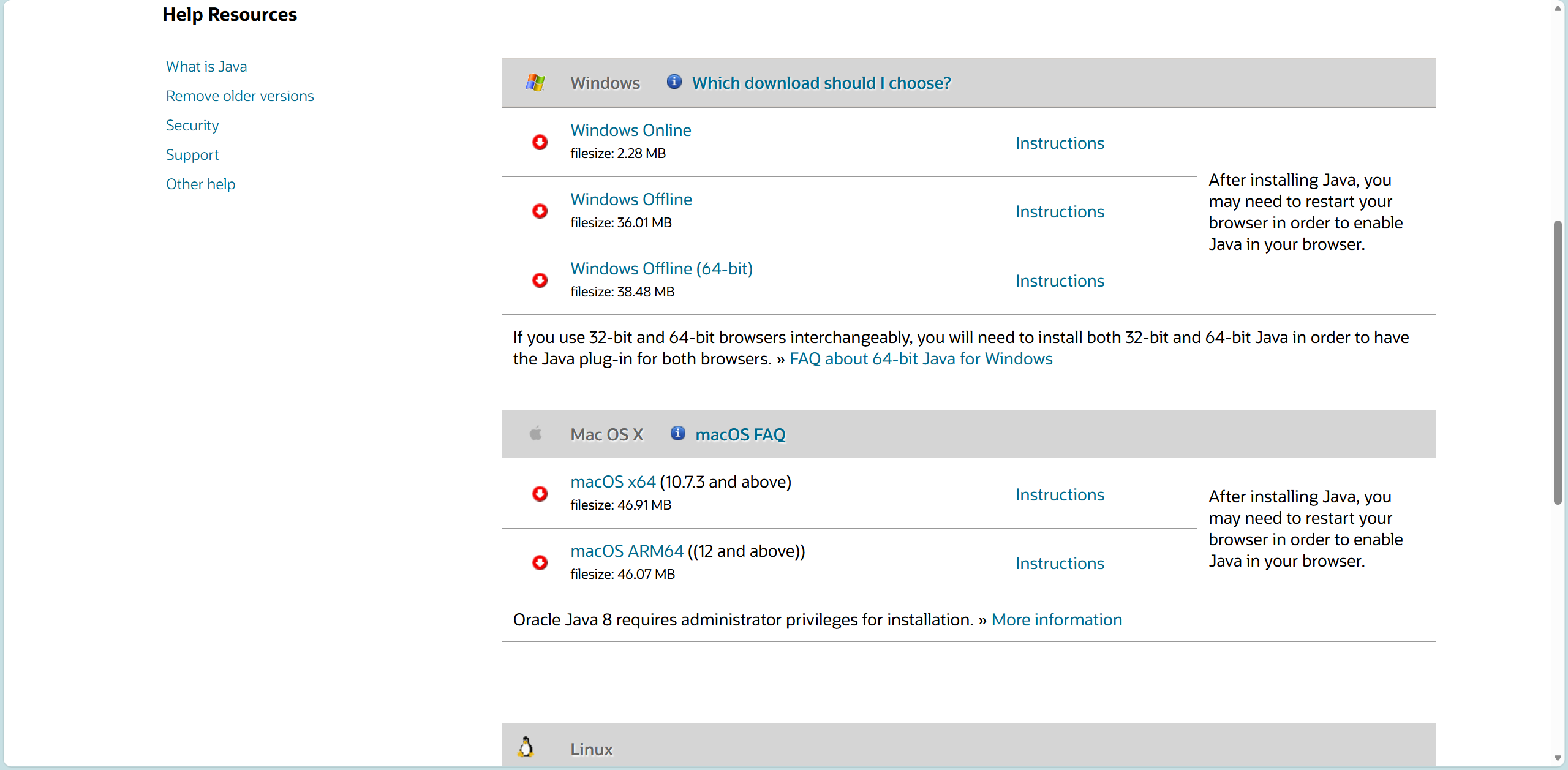
Task: Open the Support link in Help Resources
Action: [192, 155]
